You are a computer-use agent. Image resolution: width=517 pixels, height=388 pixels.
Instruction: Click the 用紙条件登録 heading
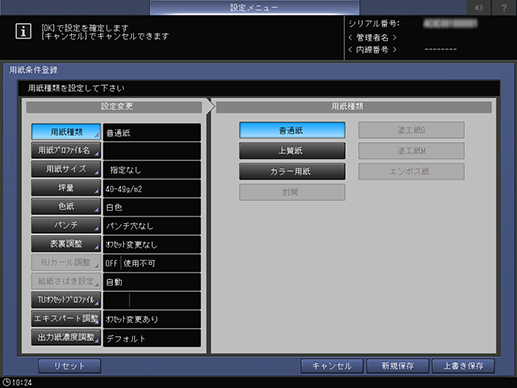[33, 70]
